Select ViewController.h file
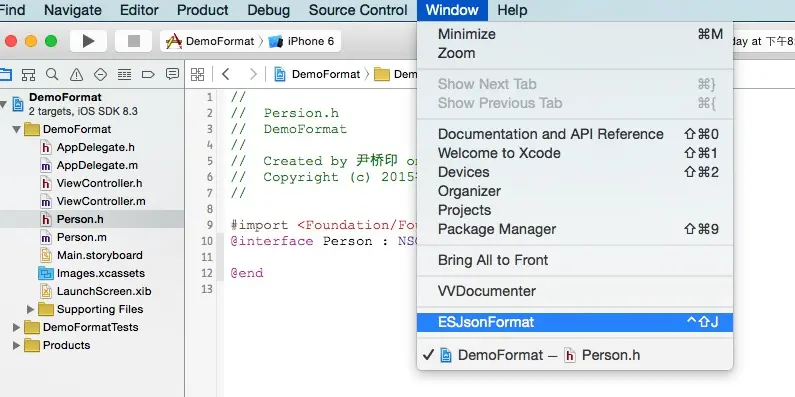This screenshot has height=397, width=795. (92, 183)
